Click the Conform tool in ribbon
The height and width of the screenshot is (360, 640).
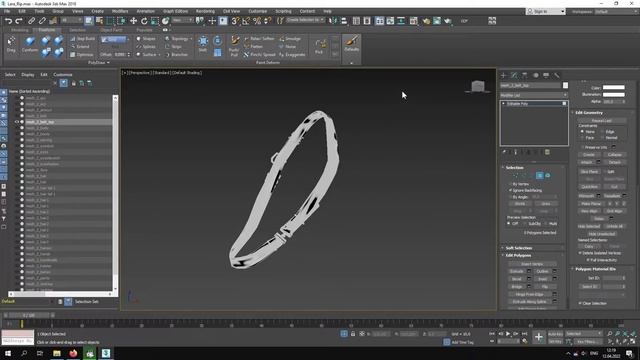[30, 44]
